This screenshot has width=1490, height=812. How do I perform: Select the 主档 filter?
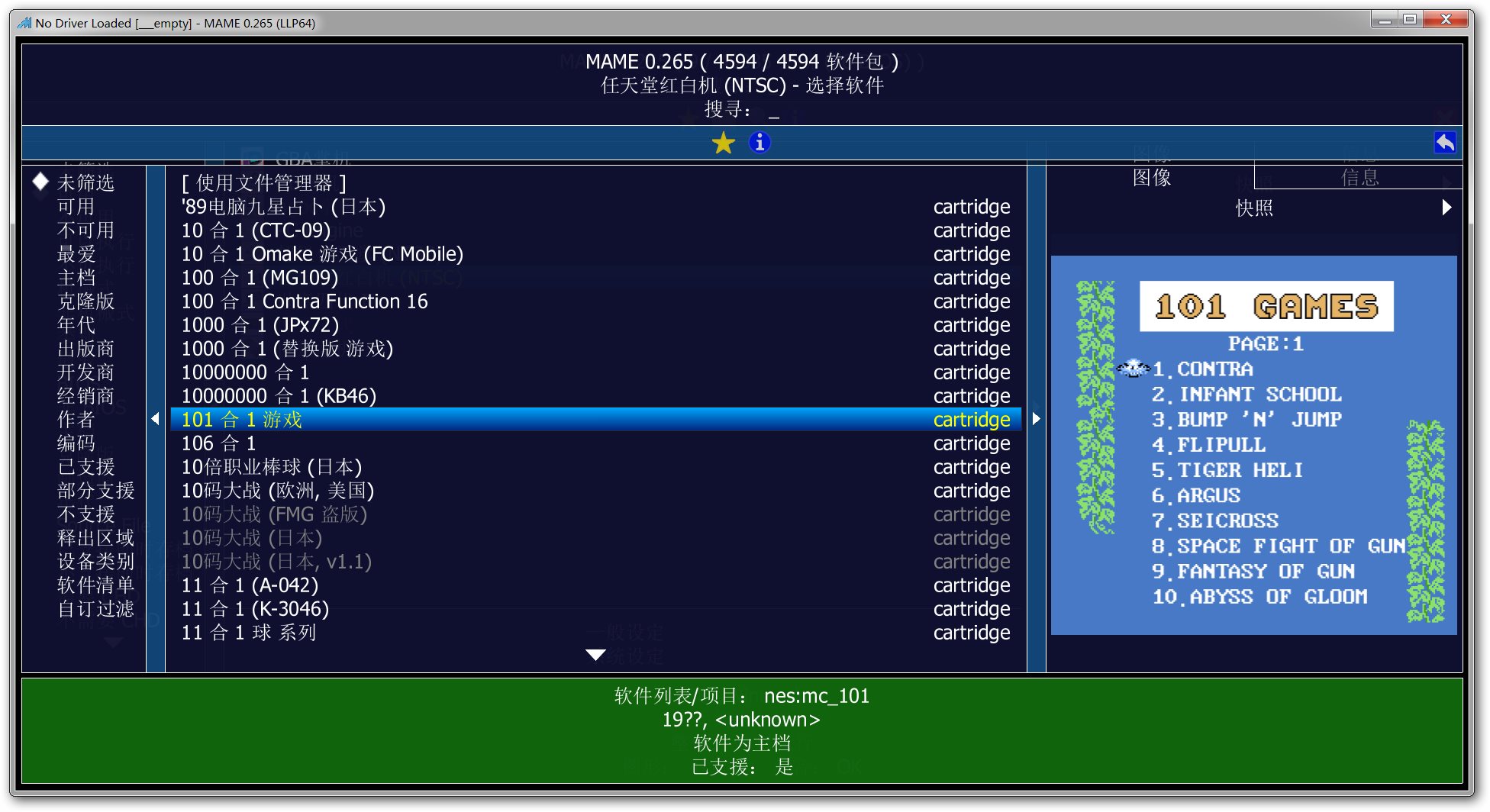point(76,278)
